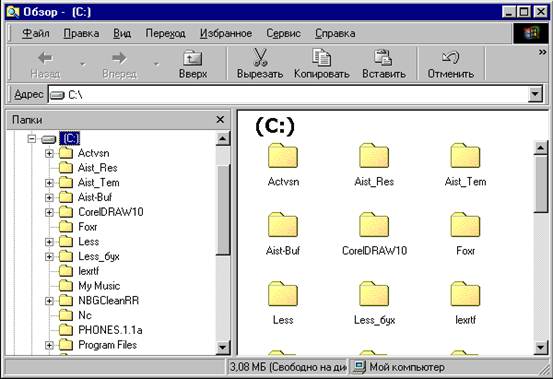Select the Aist-Buf folder icon in file pane
The width and height of the screenshot is (553, 379).
[x=283, y=225]
